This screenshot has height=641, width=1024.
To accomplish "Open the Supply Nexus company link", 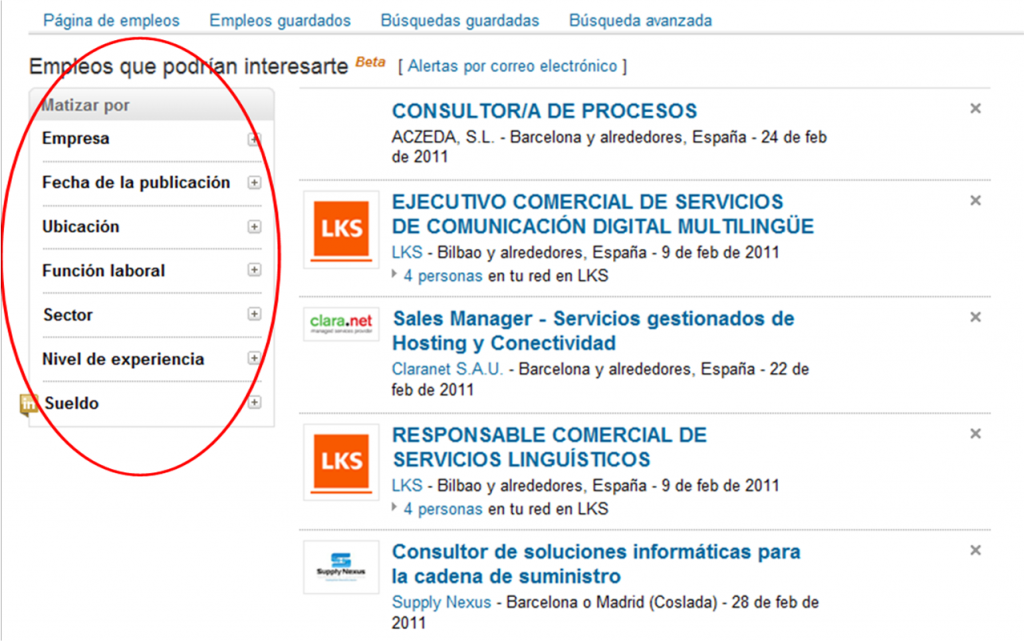I will tap(441, 602).
